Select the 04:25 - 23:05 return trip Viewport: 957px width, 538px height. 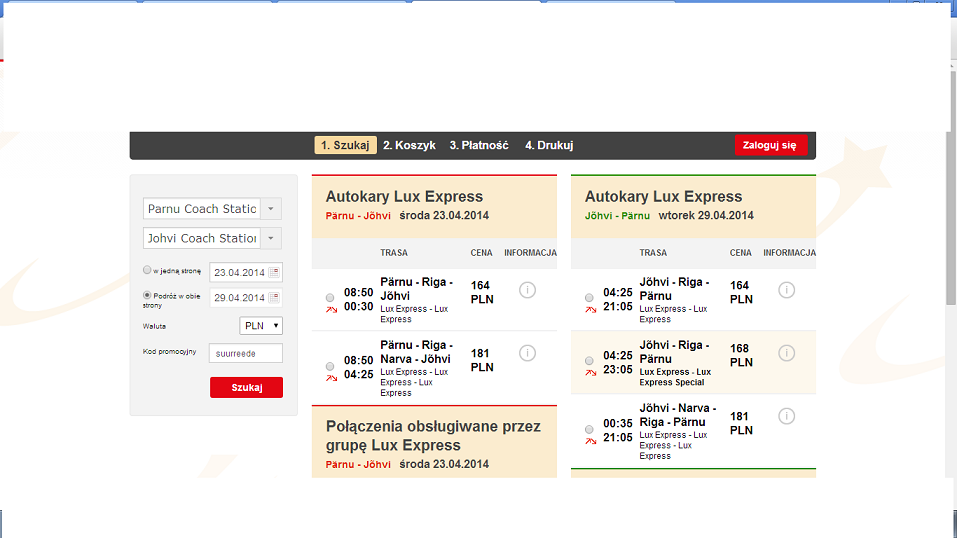point(589,361)
